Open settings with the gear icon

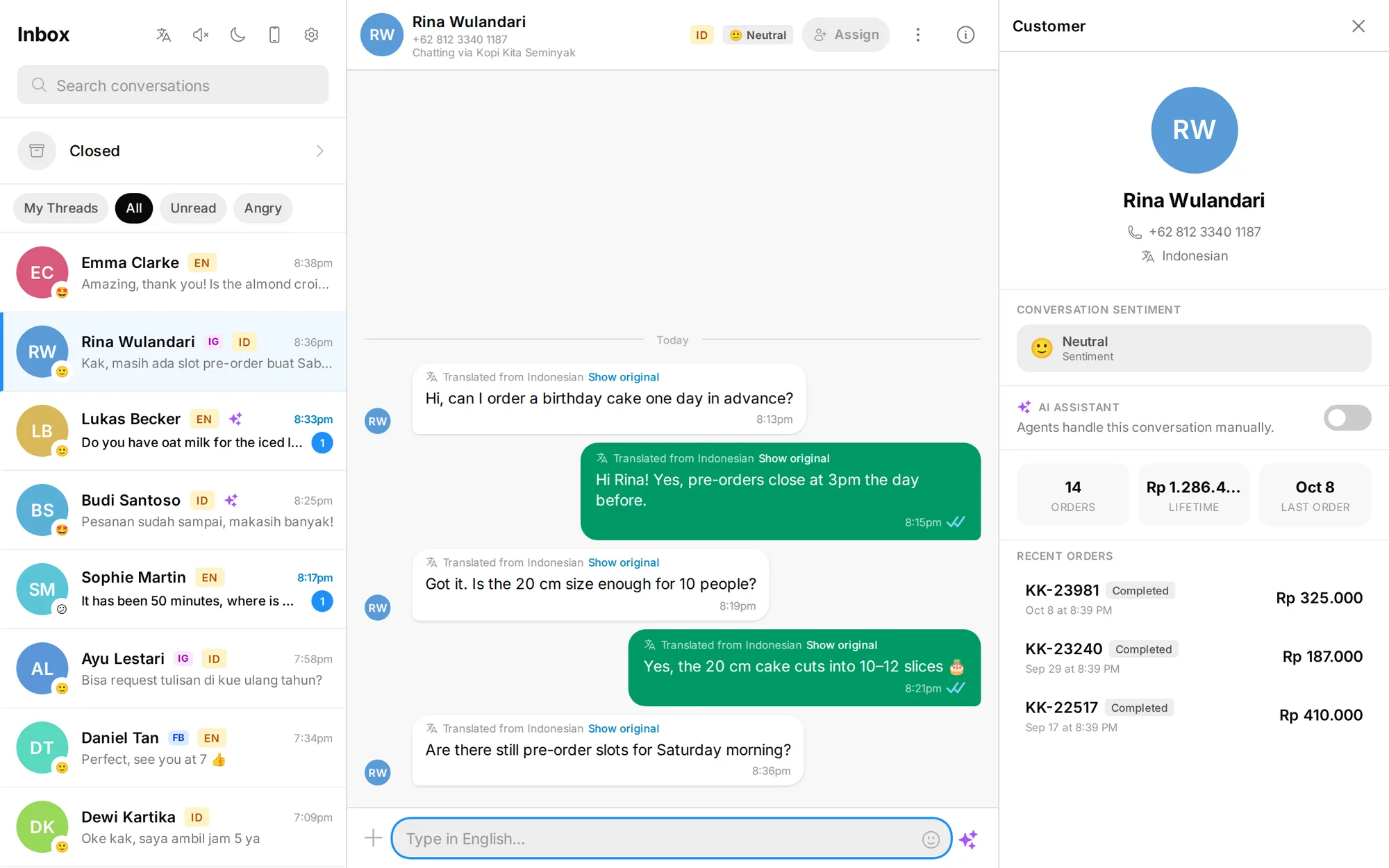pyautogui.click(x=311, y=35)
